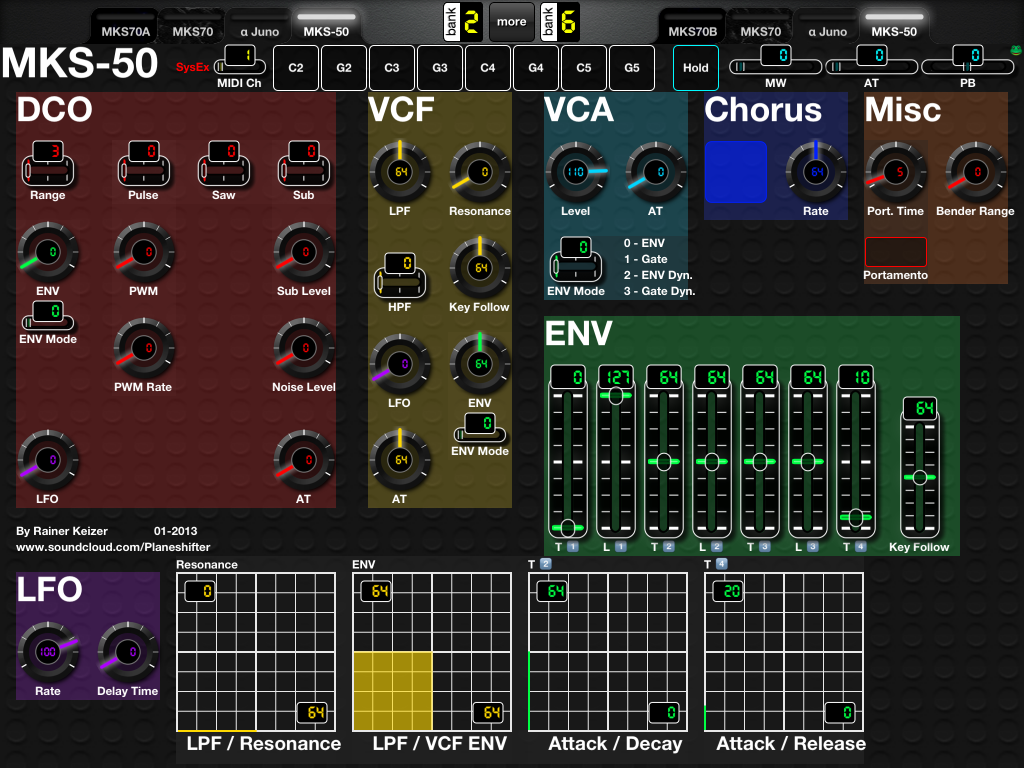The image size is (1024, 768).
Task: Click the PWM Rate knob
Action: click(144, 348)
